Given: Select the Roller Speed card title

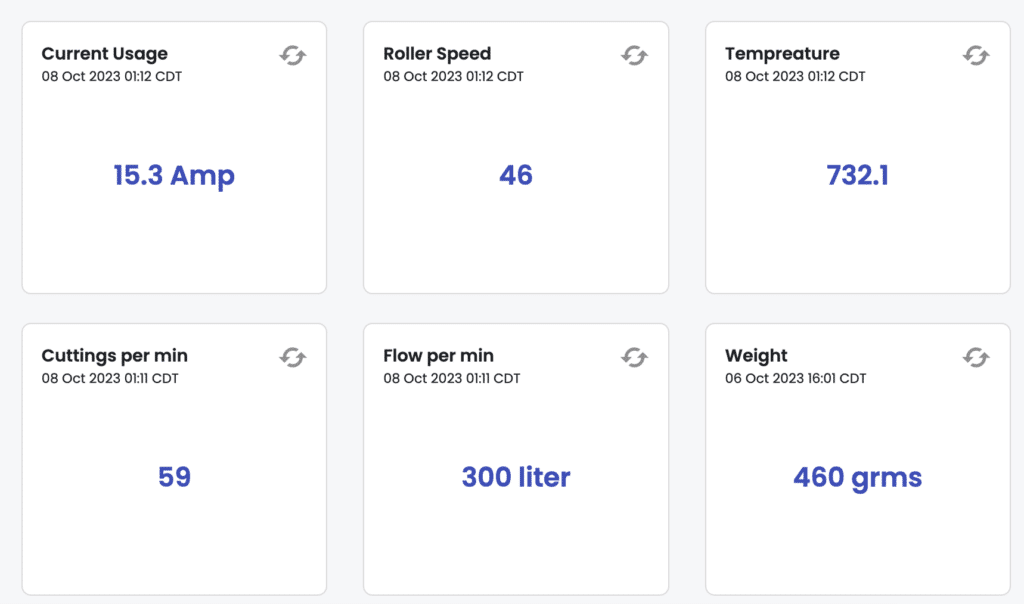Looking at the screenshot, I should pyautogui.click(x=437, y=54).
